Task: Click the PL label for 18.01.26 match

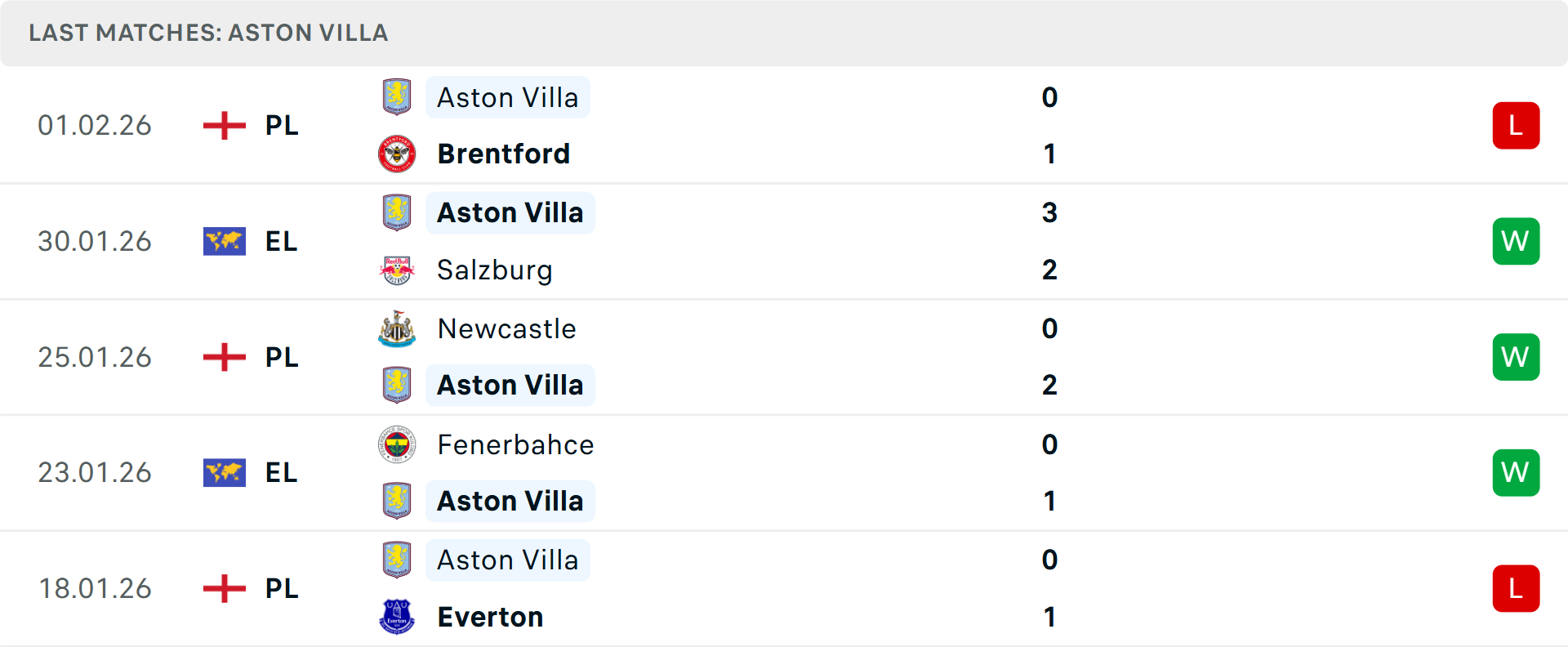Action: pyautogui.click(x=282, y=589)
